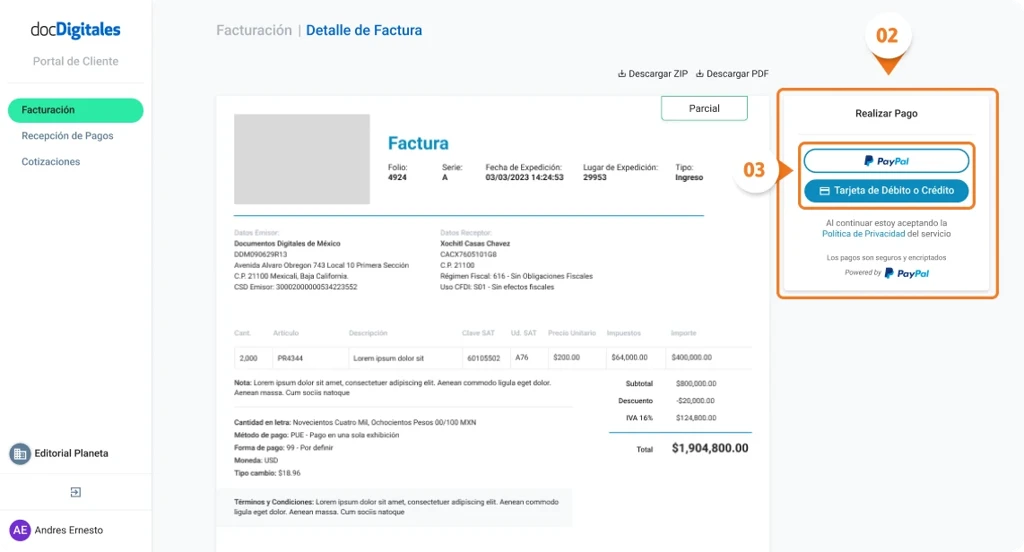This screenshot has height=552, width=1024.
Task: Click the logout icon in sidebar
Action: click(76, 492)
